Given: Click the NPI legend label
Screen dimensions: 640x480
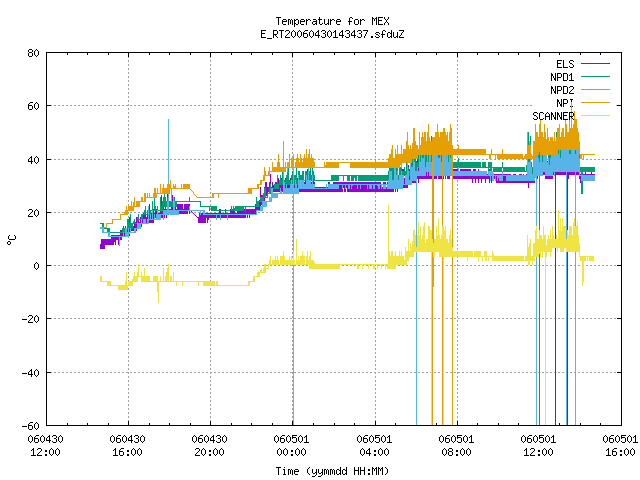Looking at the screenshot, I should [565, 103].
